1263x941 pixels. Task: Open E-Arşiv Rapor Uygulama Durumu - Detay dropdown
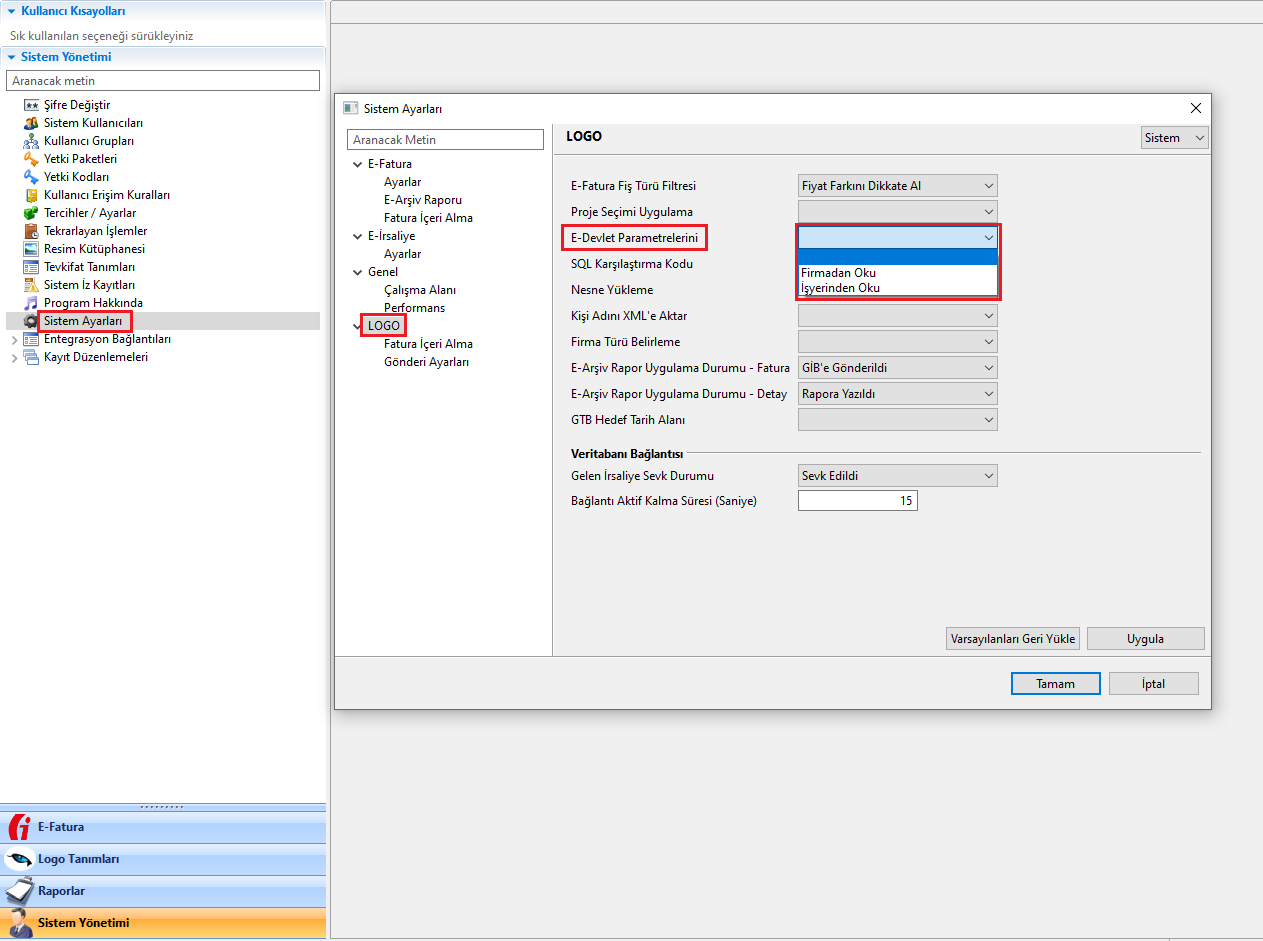click(x=898, y=394)
